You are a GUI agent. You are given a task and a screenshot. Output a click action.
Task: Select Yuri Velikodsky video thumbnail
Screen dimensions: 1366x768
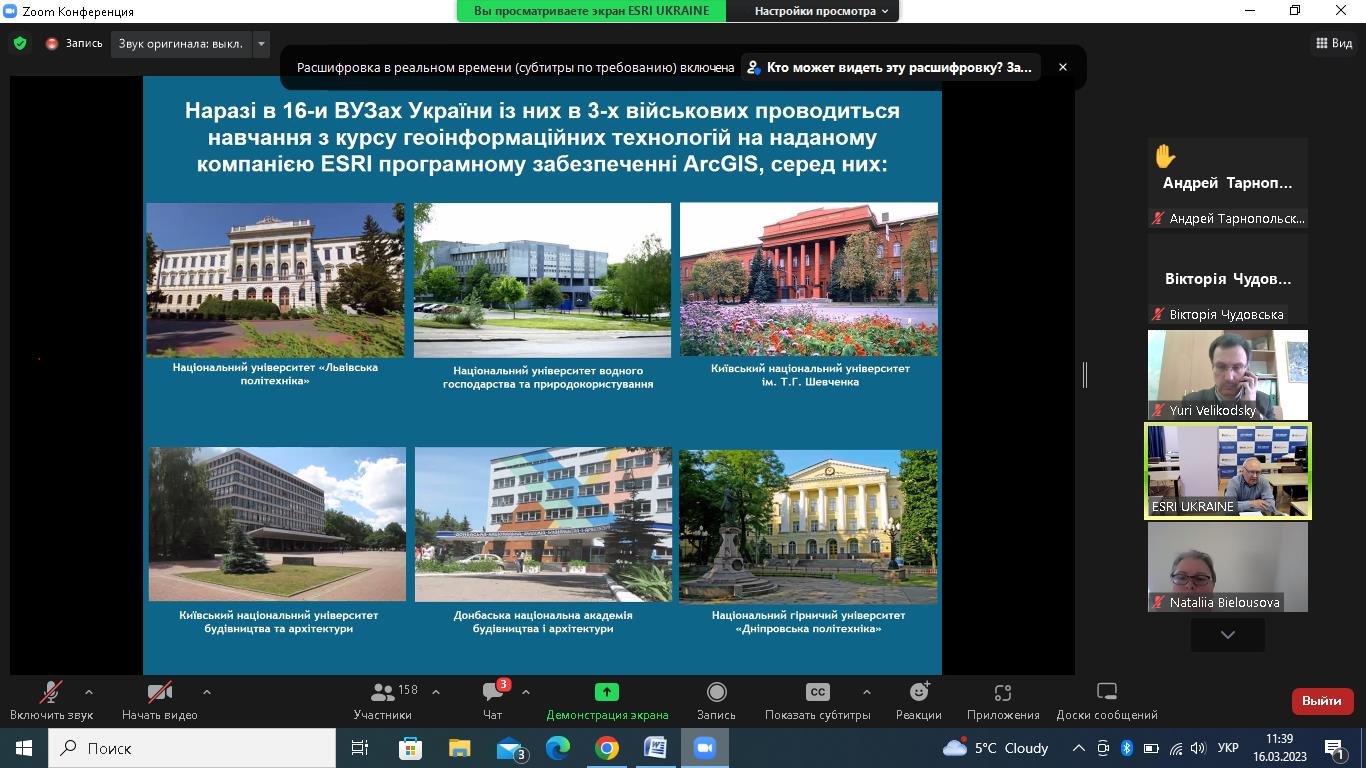pos(1228,375)
